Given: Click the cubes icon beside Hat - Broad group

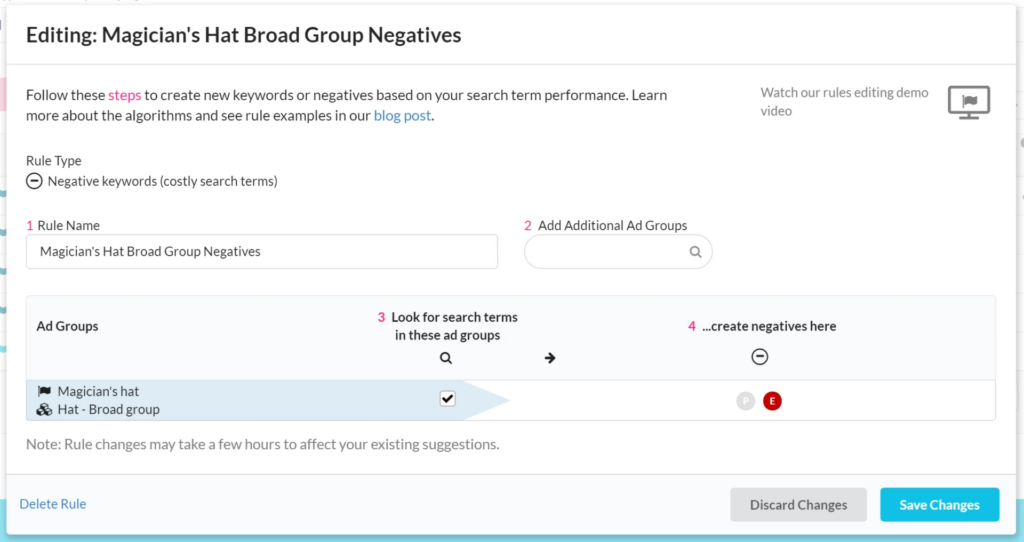Looking at the screenshot, I should 44,409.
